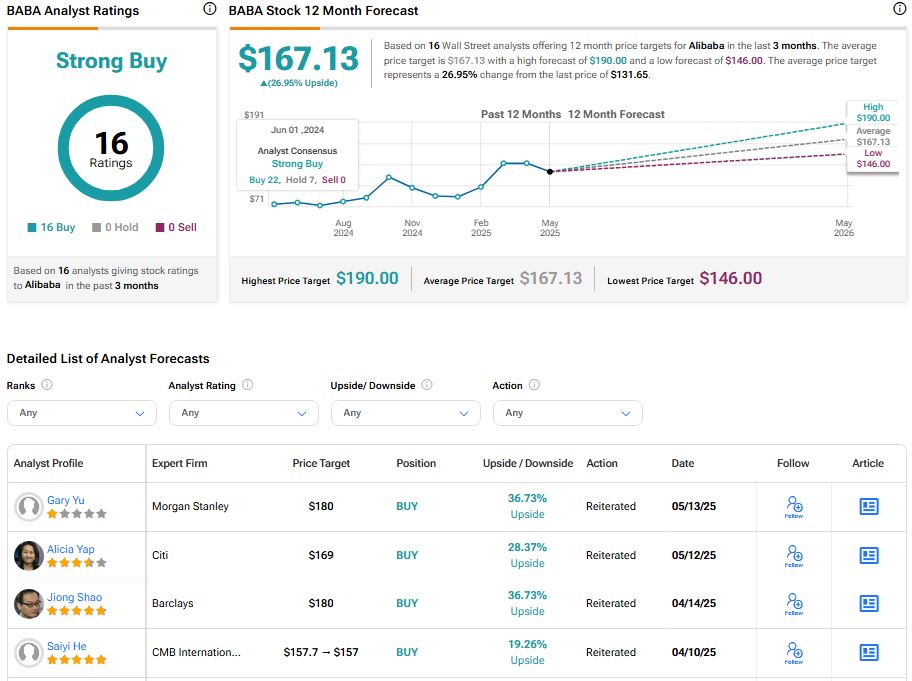
Task: Open Jiong Shao's analyst profile
Action: (x=74, y=597)
